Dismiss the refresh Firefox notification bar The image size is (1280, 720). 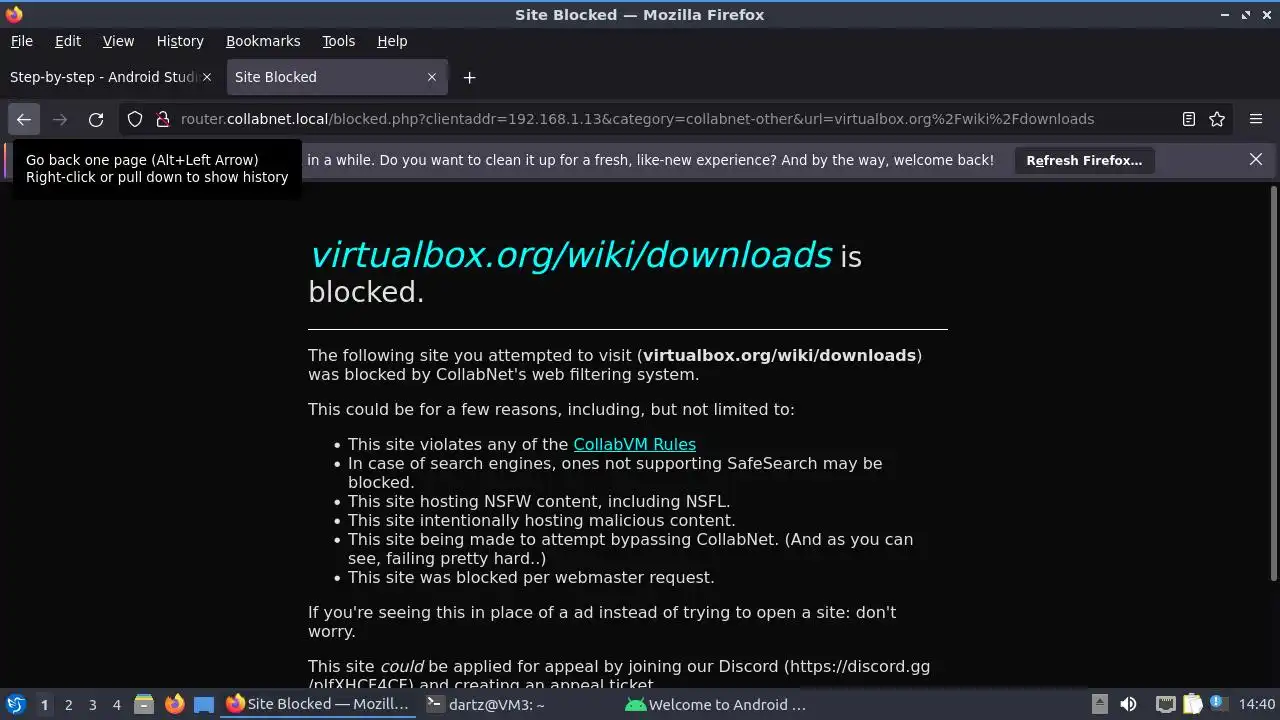pyautogui.click(x=1256, y=160)
